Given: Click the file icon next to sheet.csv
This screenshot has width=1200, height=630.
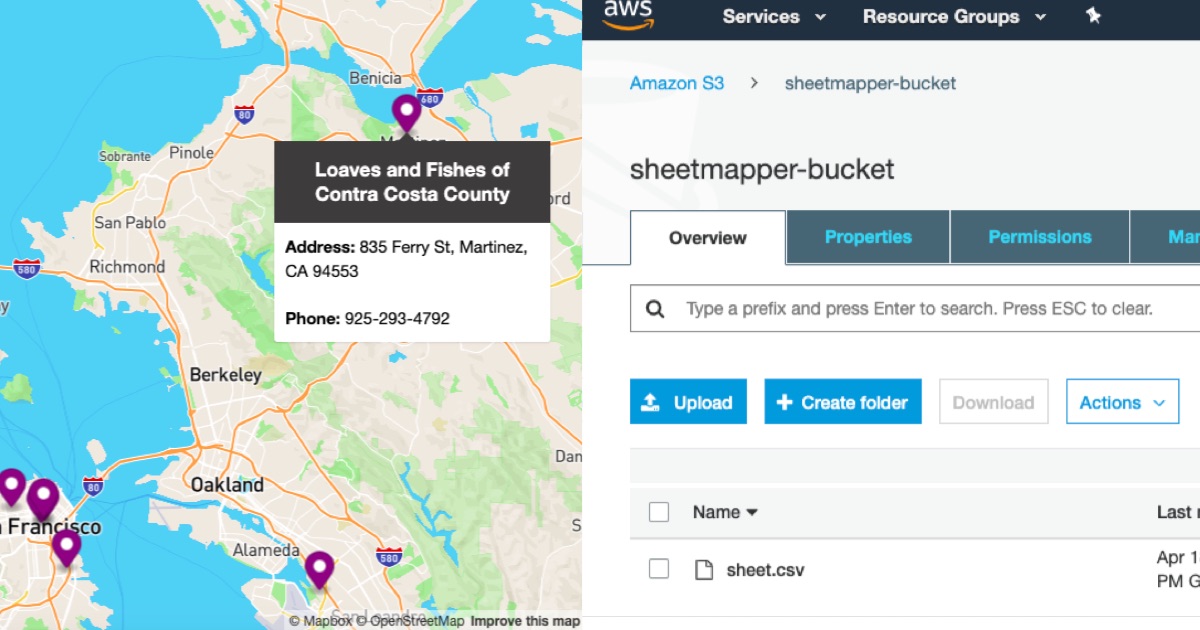Looking at the screenshot, I should 703,568.
